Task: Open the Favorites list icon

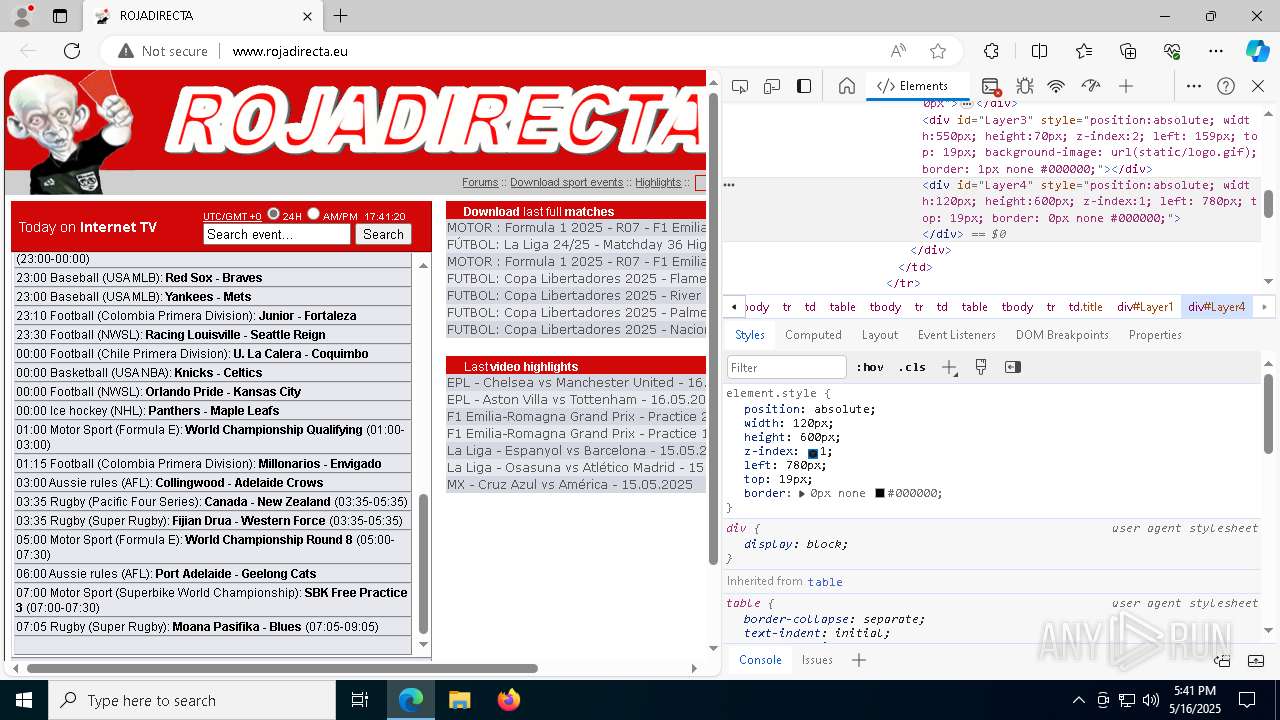Action: pyautogui.click(x=1084, y=51)
